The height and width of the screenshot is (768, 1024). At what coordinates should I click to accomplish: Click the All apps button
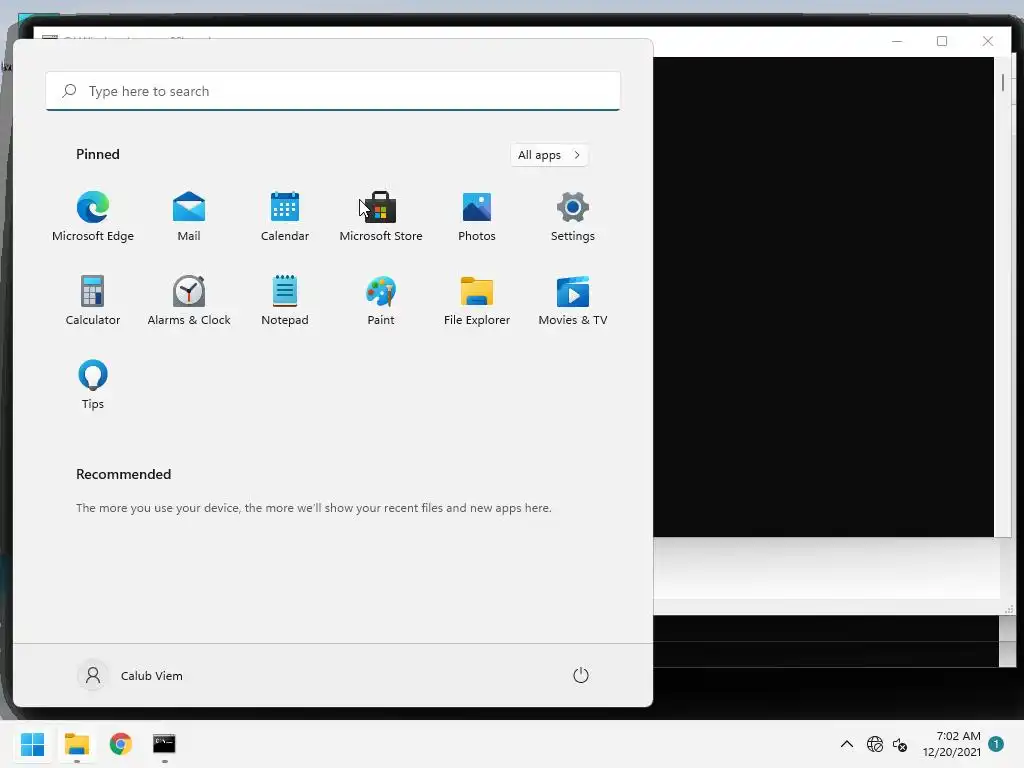[549, 155]
